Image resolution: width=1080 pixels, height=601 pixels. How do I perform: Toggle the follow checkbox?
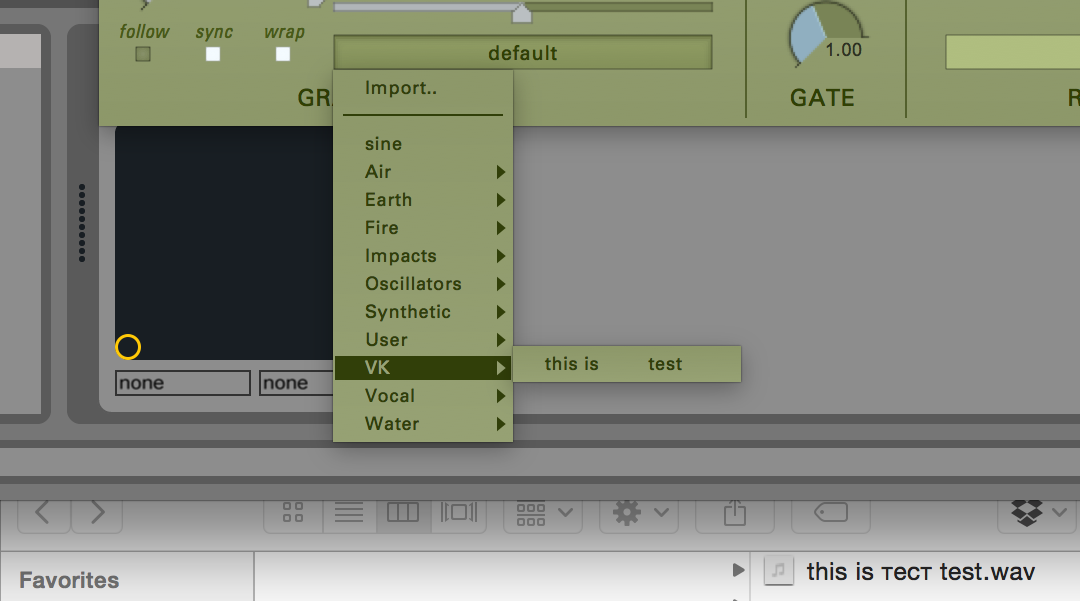(143, 54)
